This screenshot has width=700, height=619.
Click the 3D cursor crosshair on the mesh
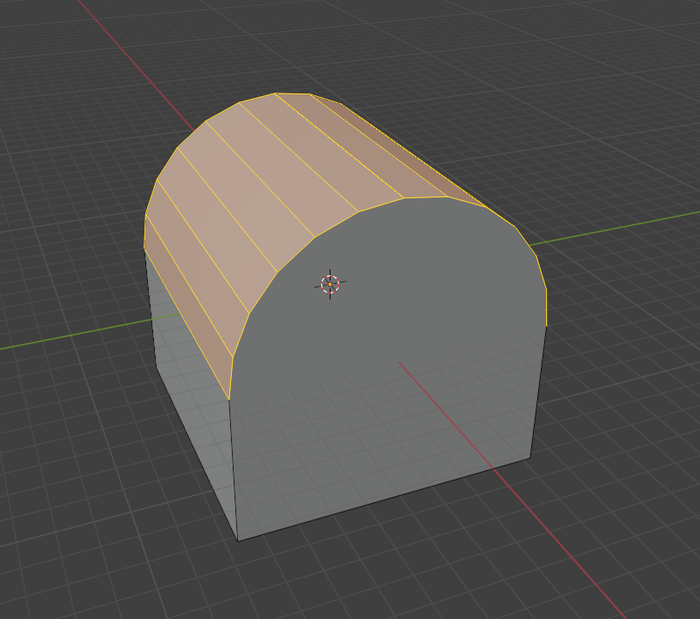[x=330, y=284]
